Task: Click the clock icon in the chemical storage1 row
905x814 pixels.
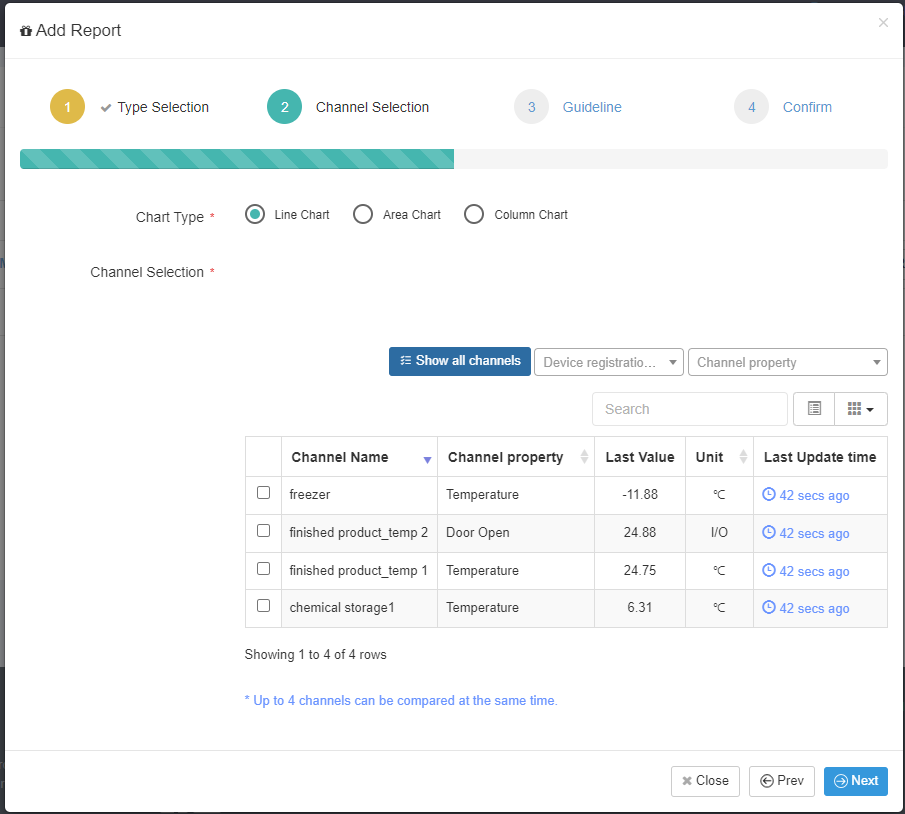Action: click(x=769, y=607)
